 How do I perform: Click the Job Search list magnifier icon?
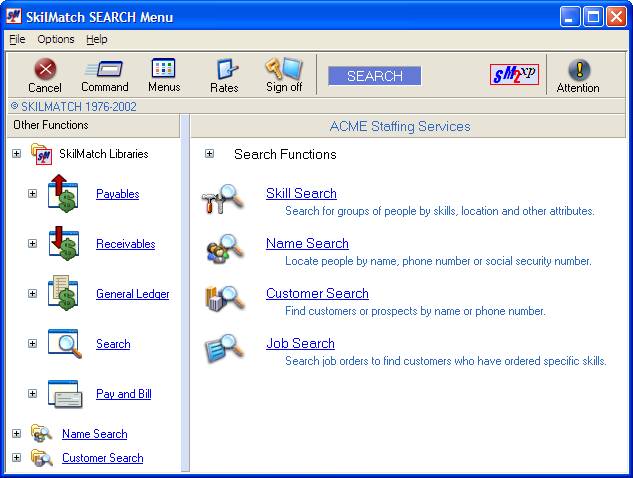pyautogui.click(x=224, y=349)
